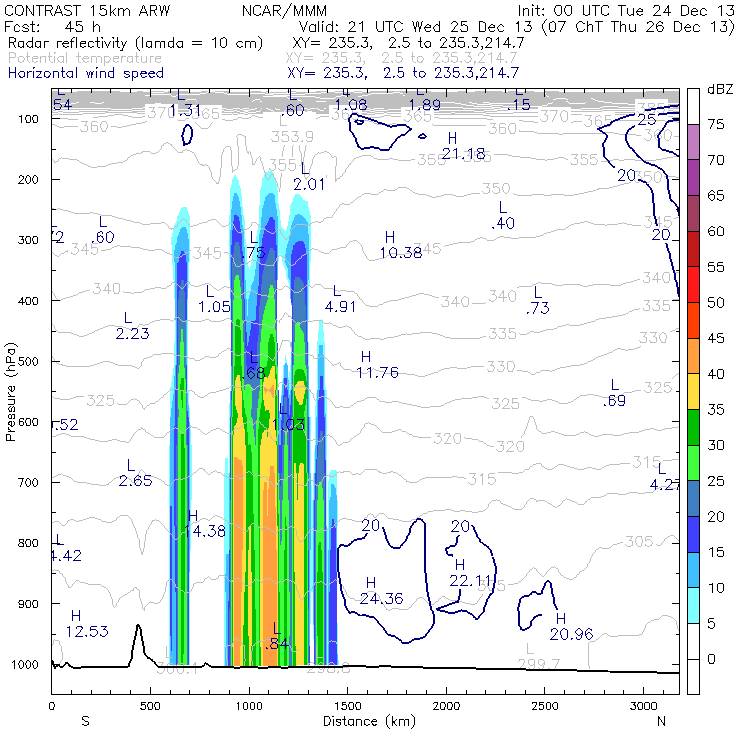Click the top-edge value '1.31'

[185, 111]
